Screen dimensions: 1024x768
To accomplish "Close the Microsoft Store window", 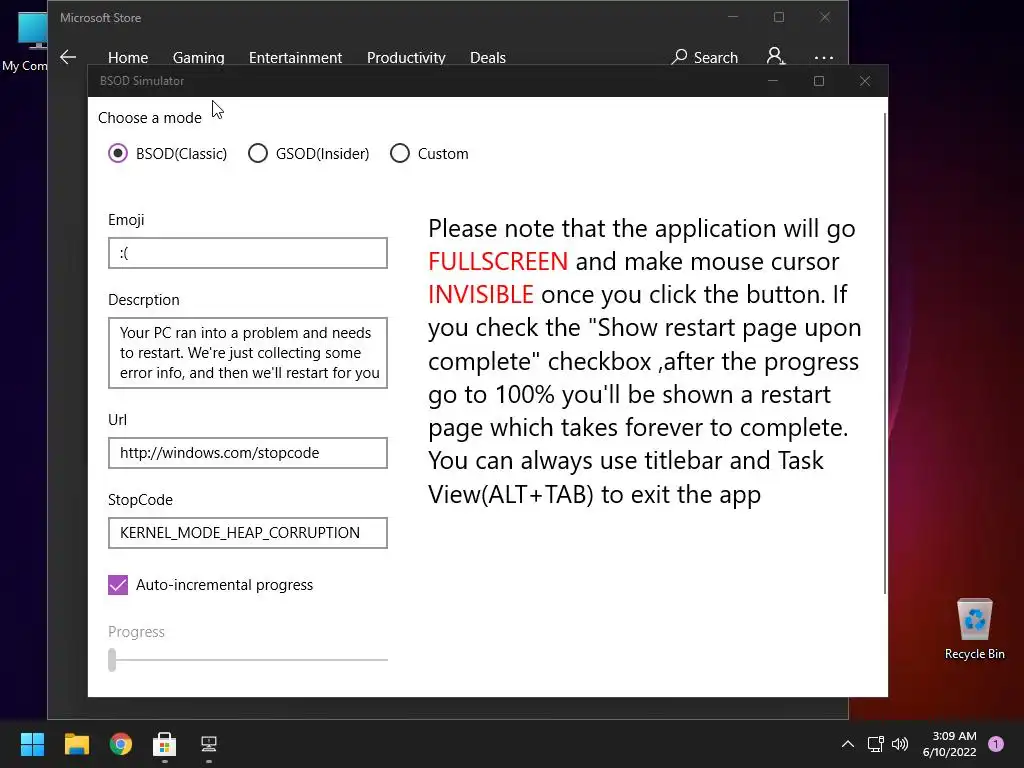I will tap(825, 18).
